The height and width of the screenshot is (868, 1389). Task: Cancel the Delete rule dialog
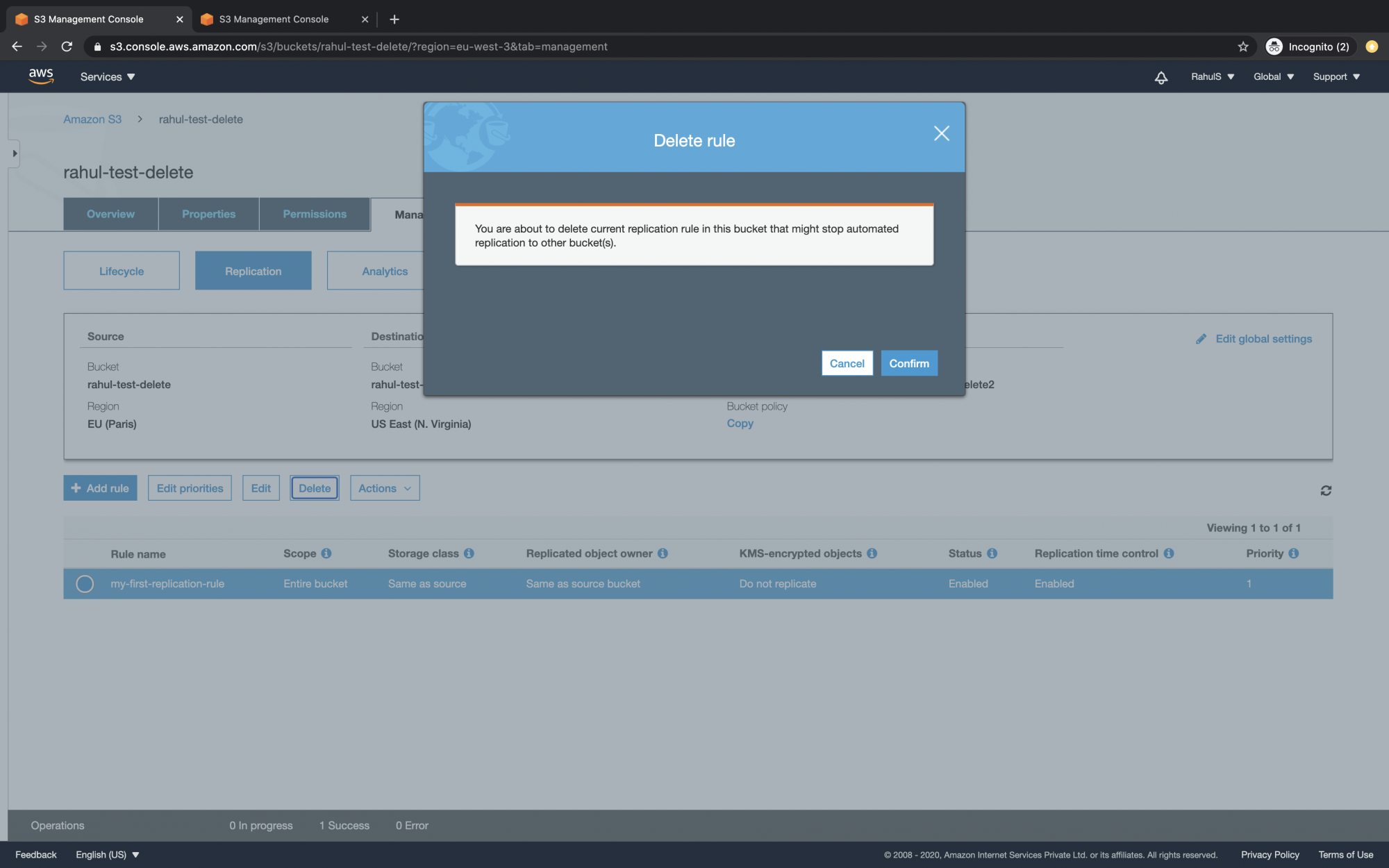847,363
